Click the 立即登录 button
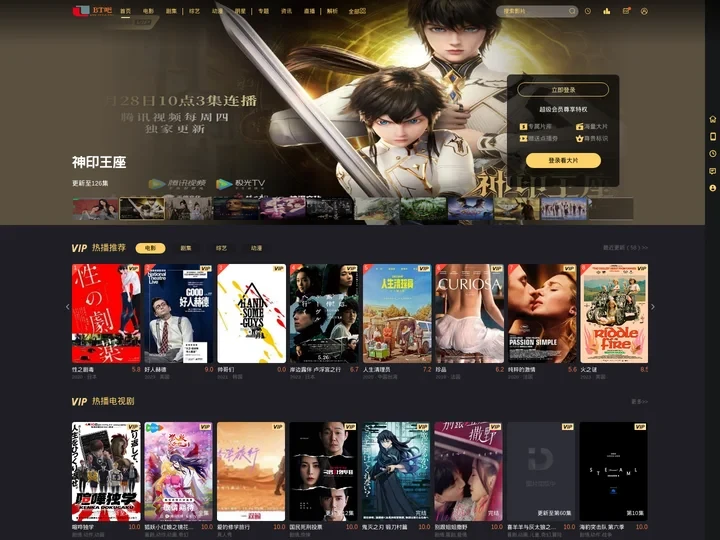Image resolution: width=720 pixels, height=540 pixels. tap(563, 90)
